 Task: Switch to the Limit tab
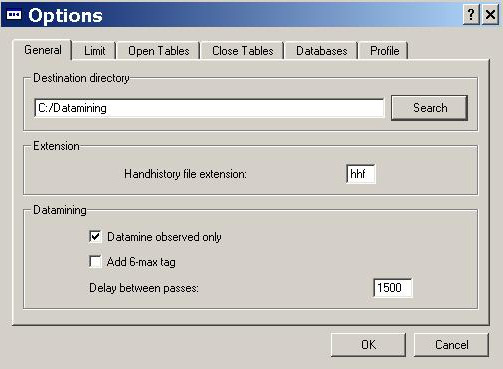94,51
